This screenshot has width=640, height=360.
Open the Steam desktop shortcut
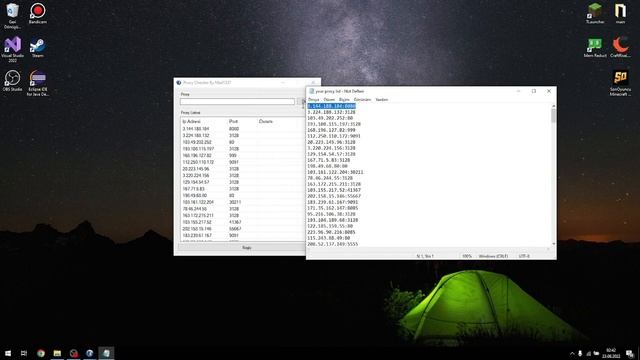coord(38,47)
